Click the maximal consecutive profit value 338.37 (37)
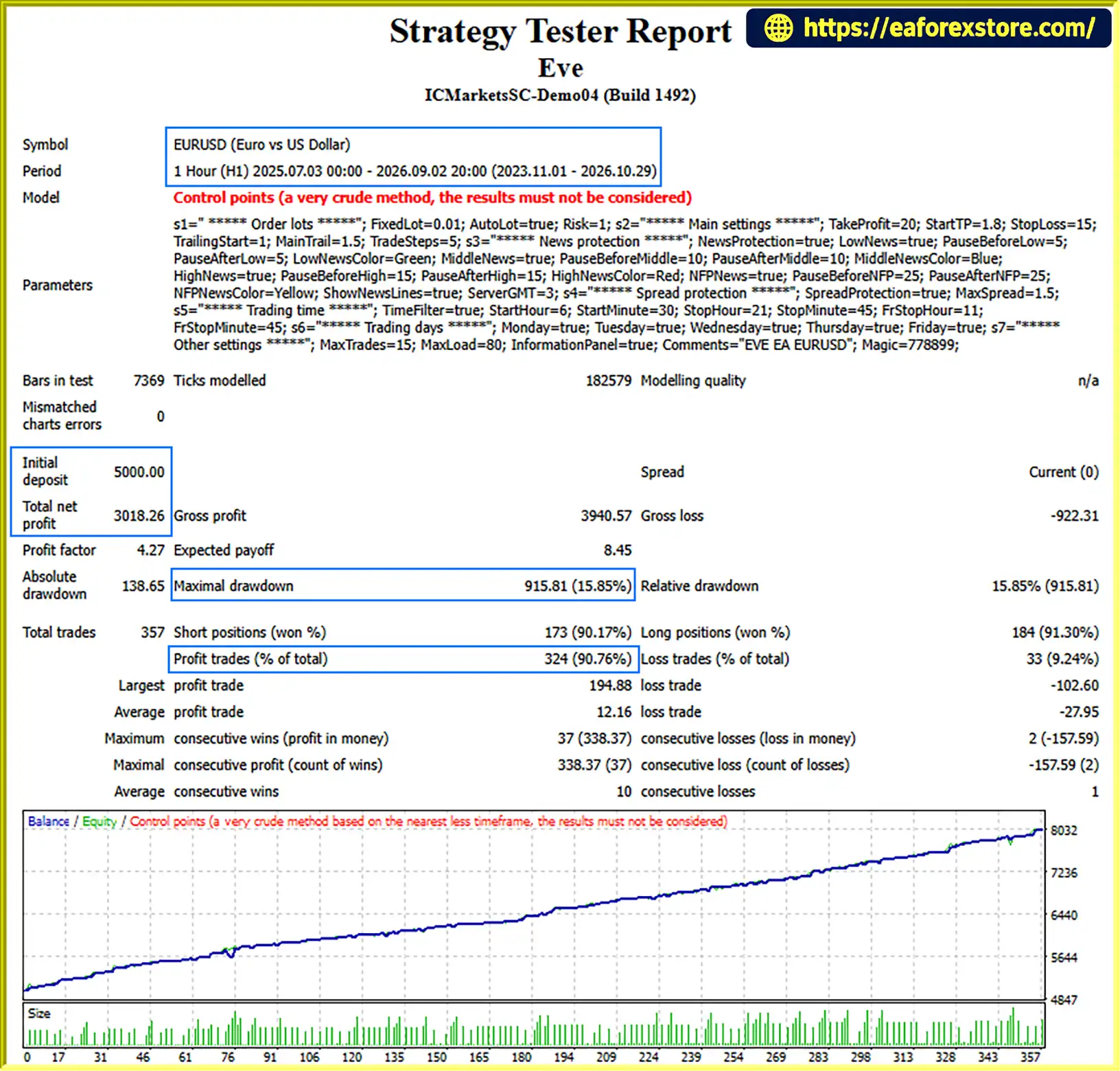 click(594, 765)
